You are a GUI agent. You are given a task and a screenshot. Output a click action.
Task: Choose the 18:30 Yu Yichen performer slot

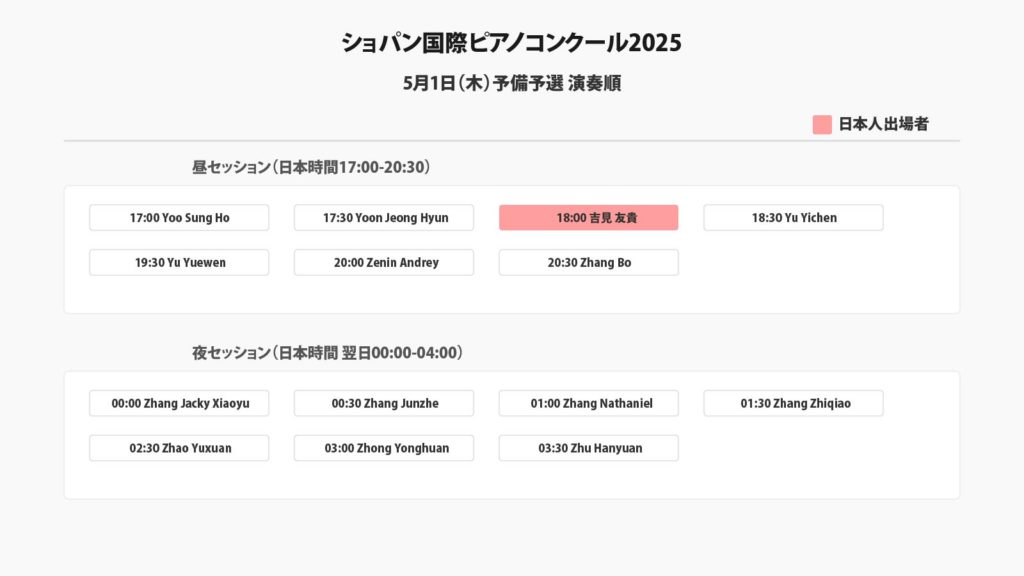tap(793, 218)
